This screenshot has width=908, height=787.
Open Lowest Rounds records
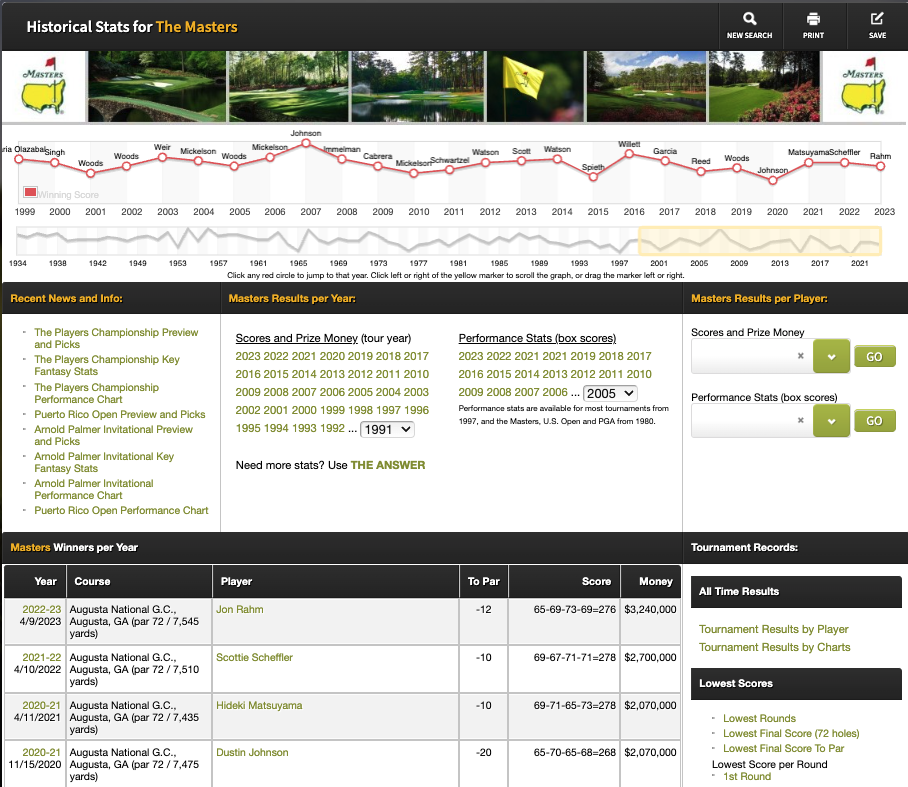(x=759, y=718)
